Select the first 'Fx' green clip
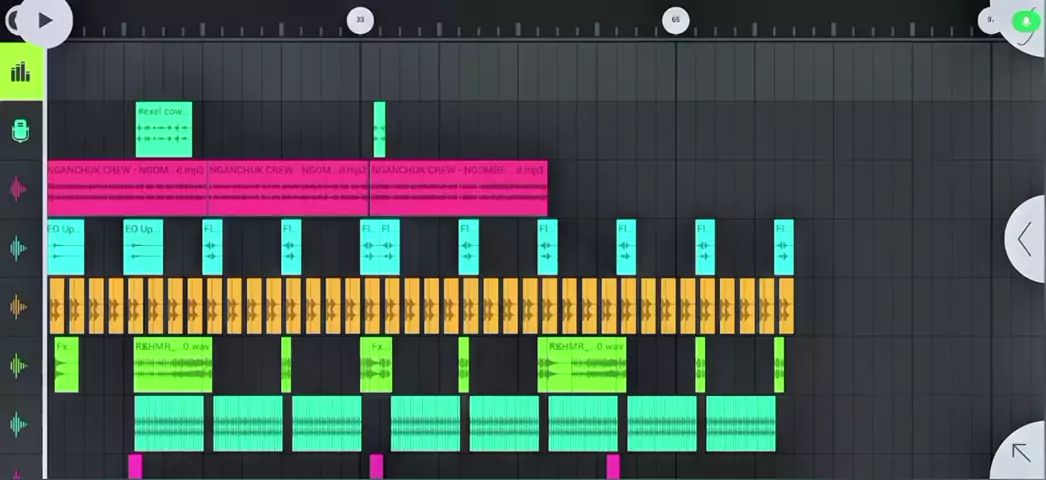Screen dimensions: 1046x480 [x=66, y=365]
